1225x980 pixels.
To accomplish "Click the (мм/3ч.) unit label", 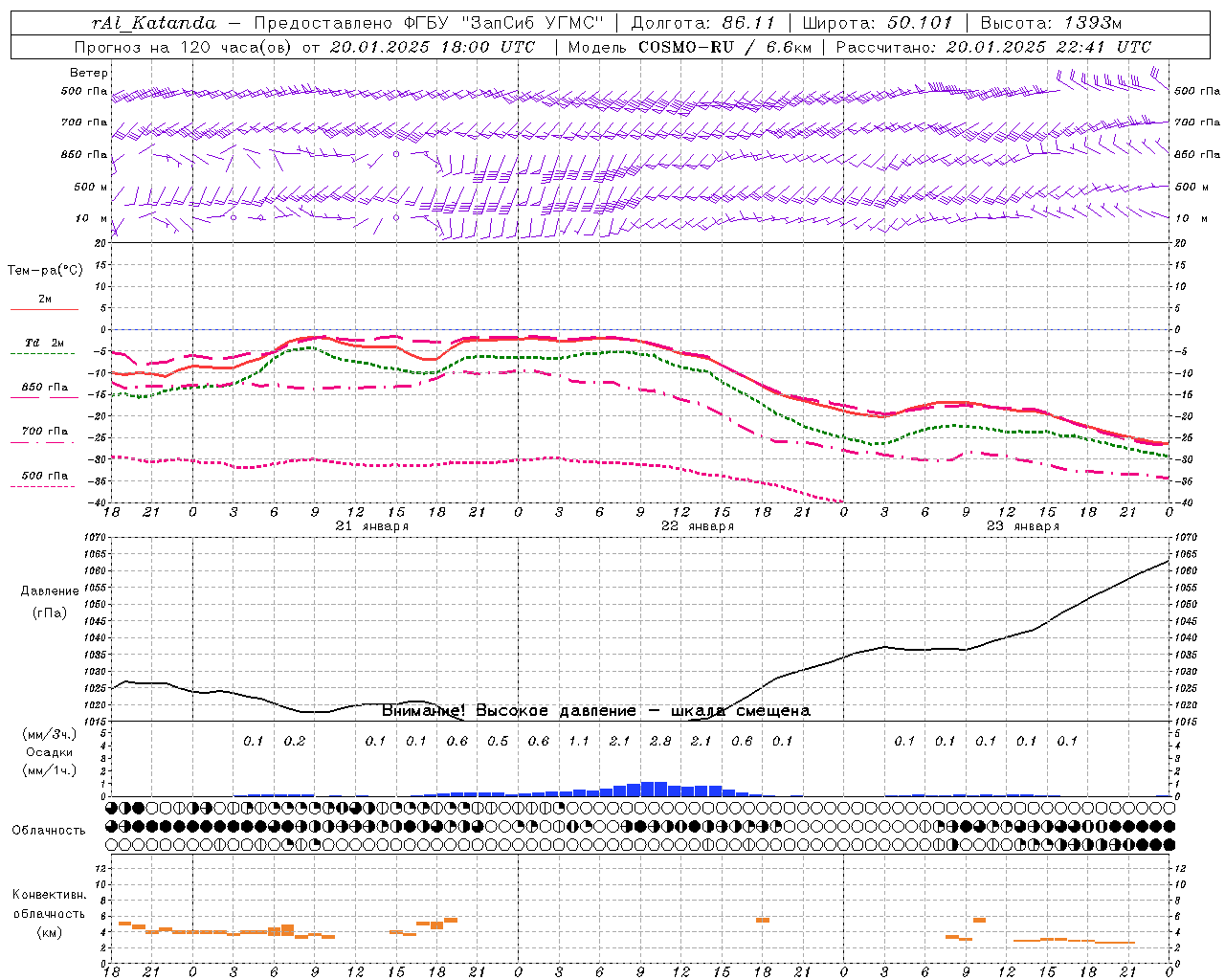I will click(50, 735).
